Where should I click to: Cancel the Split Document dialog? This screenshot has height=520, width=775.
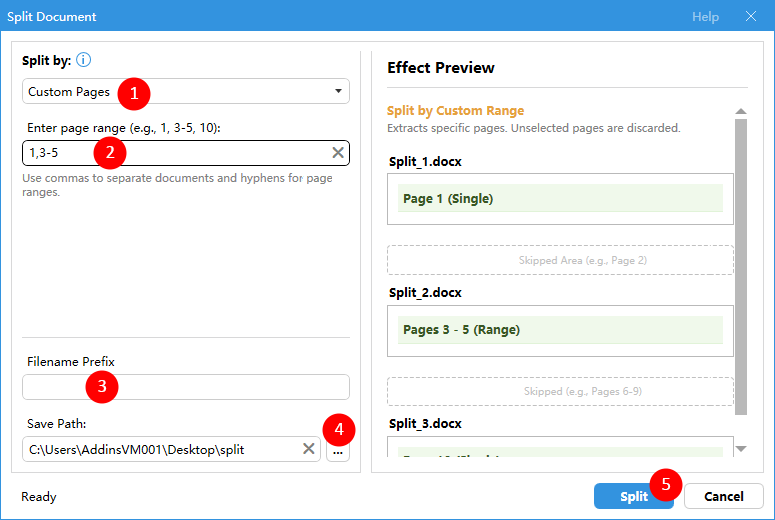(x=724, y=496)
